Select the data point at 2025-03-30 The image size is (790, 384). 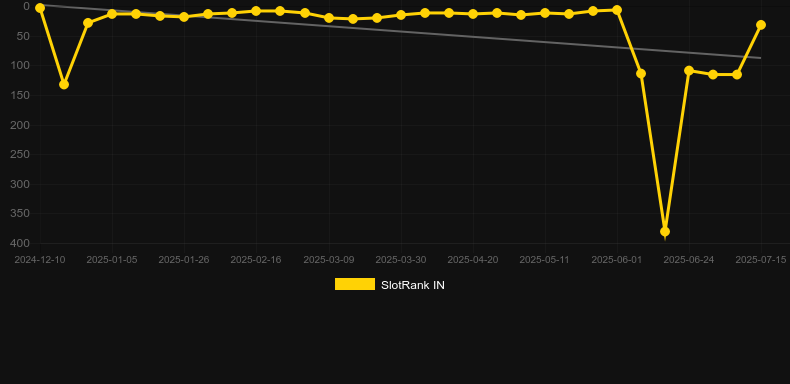pos(401,15)
